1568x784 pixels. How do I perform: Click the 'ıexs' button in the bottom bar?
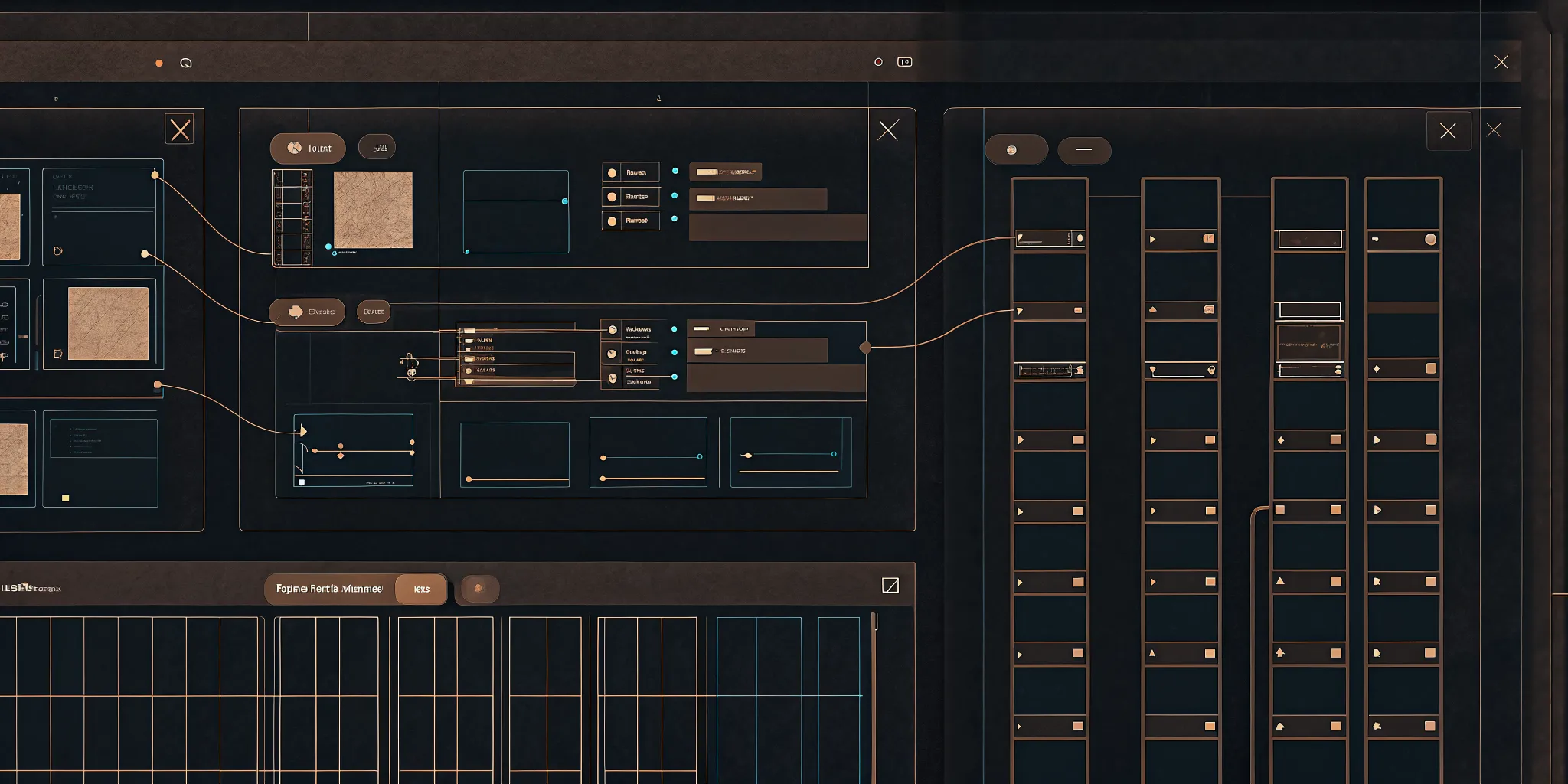(421, 589)
